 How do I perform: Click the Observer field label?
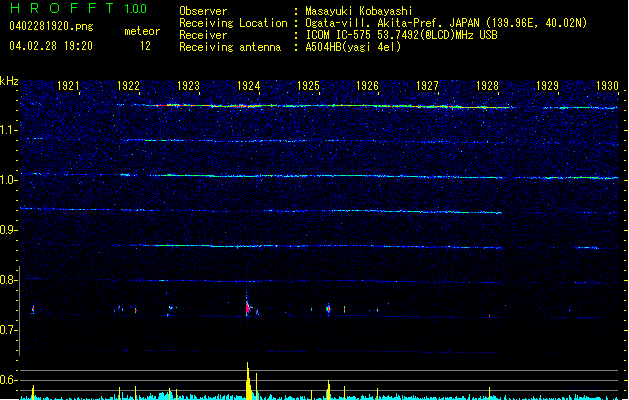click(x=203, y=11)
